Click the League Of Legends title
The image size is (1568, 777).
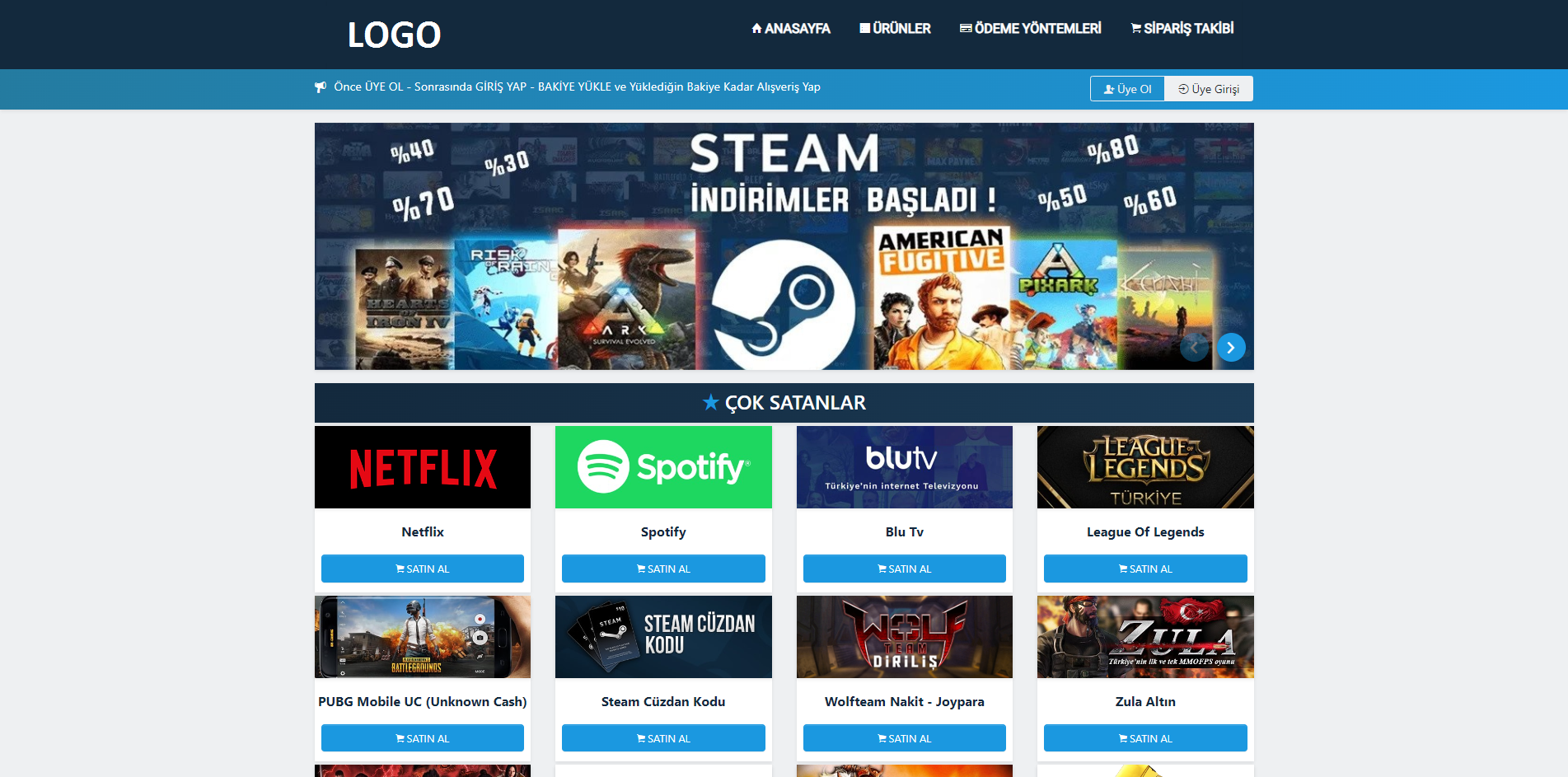(1145, 532)
